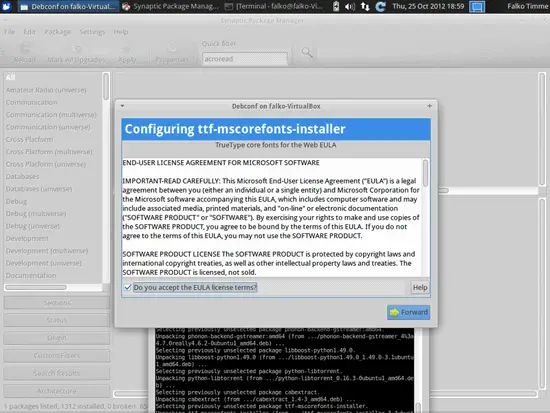The image size is (550, 413).
Task: Click the category list horizontal scrollbar
Action: [53, 287]
